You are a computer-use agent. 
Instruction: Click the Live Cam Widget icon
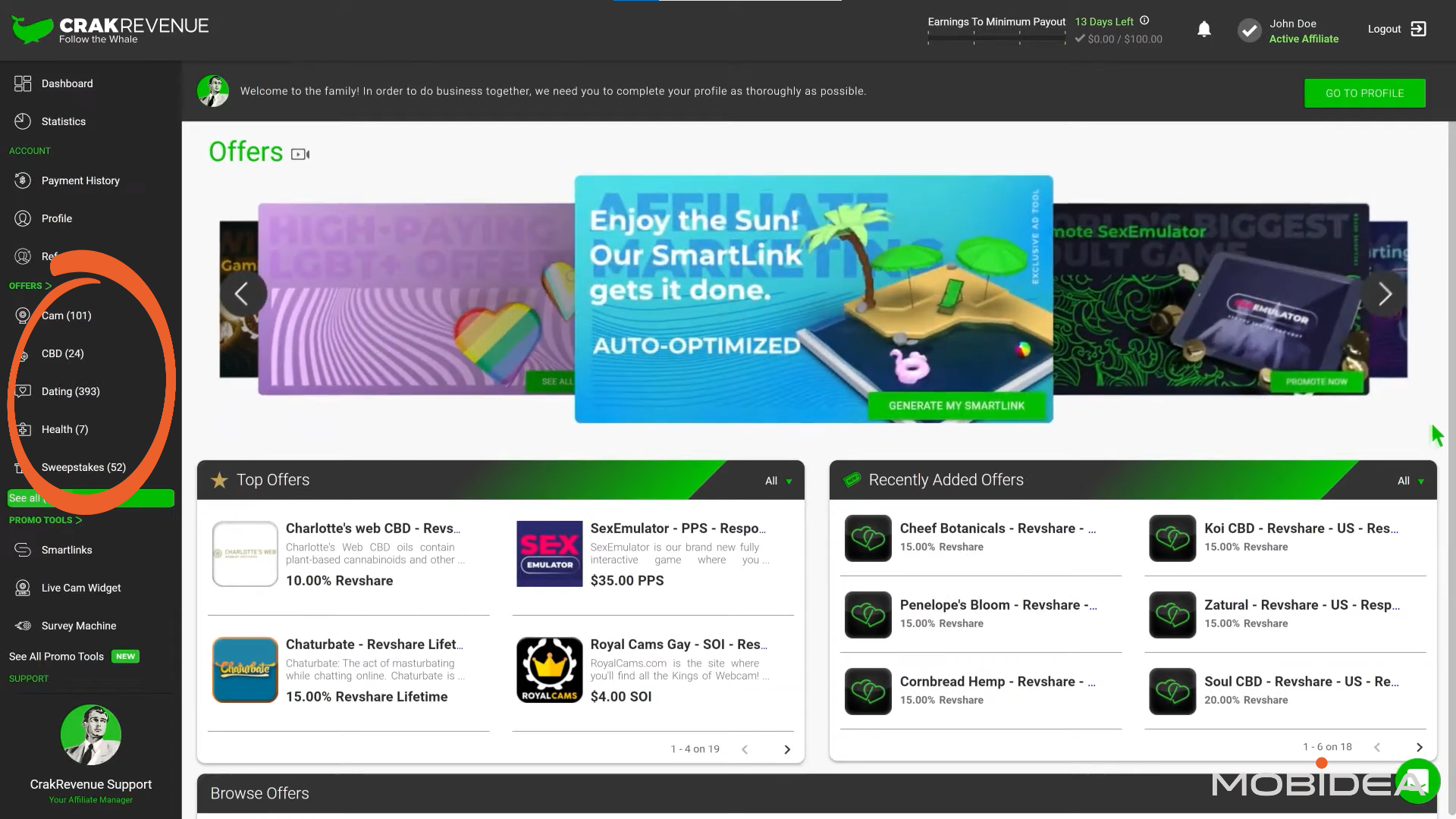(23, 588)
